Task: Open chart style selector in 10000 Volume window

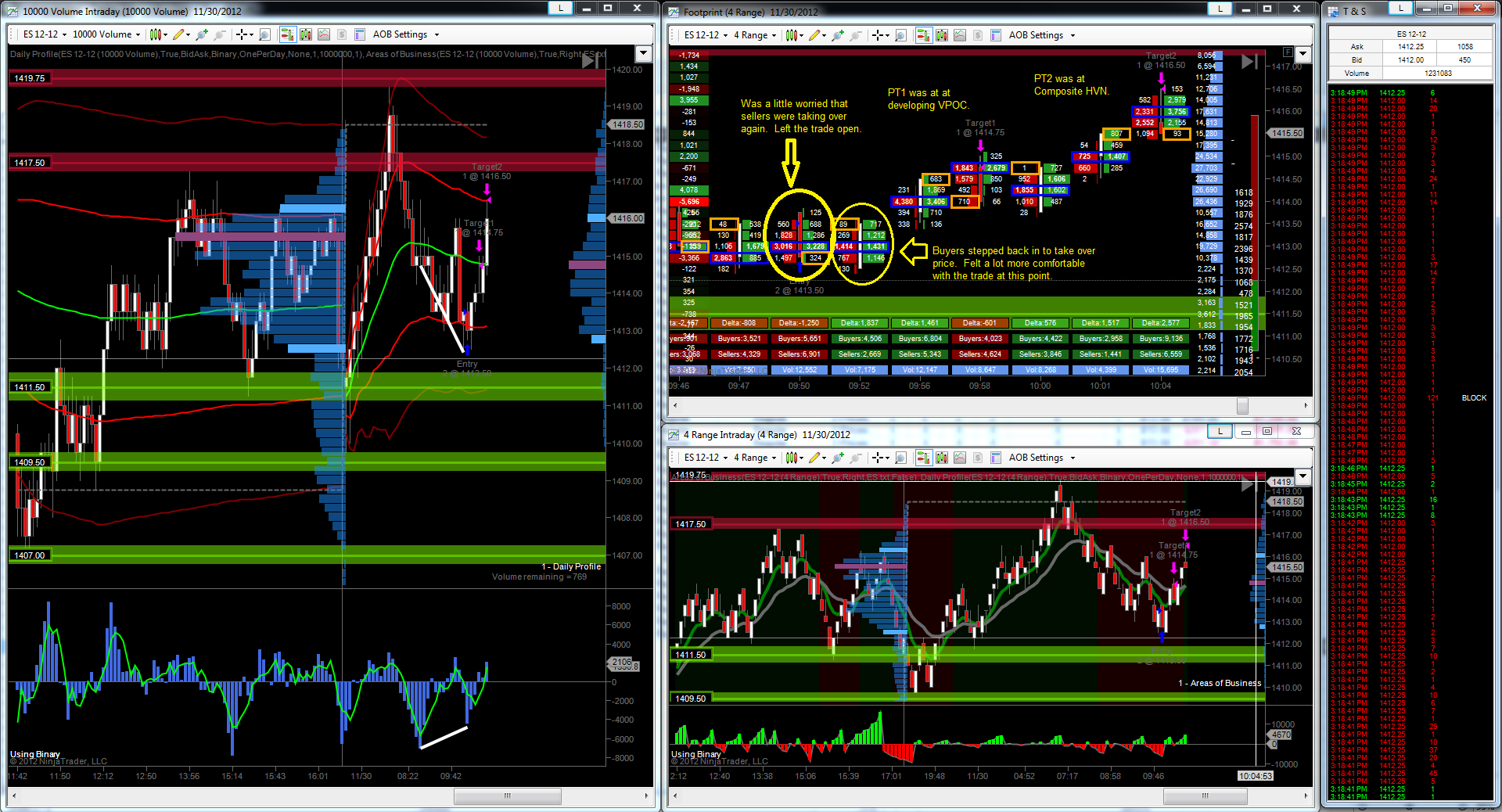Action: (x=158, y=34)
